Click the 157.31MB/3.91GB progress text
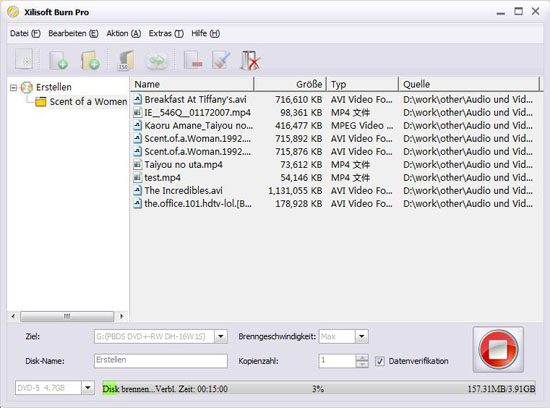 point(501,389)
